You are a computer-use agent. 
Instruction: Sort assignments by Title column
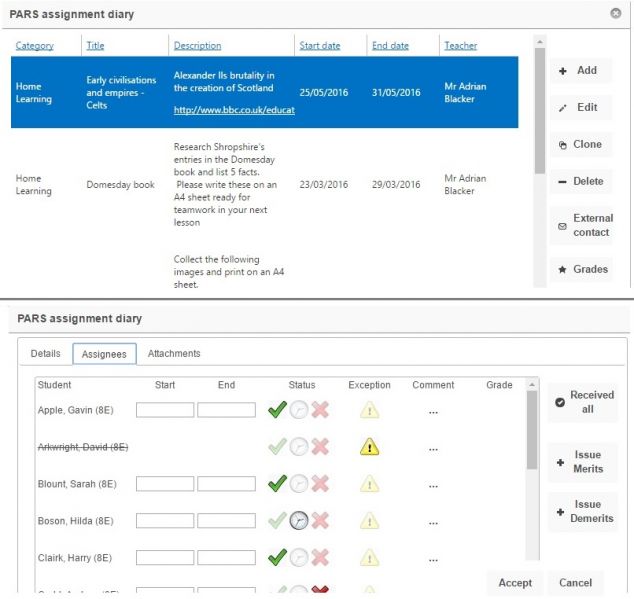pos(95,46)
